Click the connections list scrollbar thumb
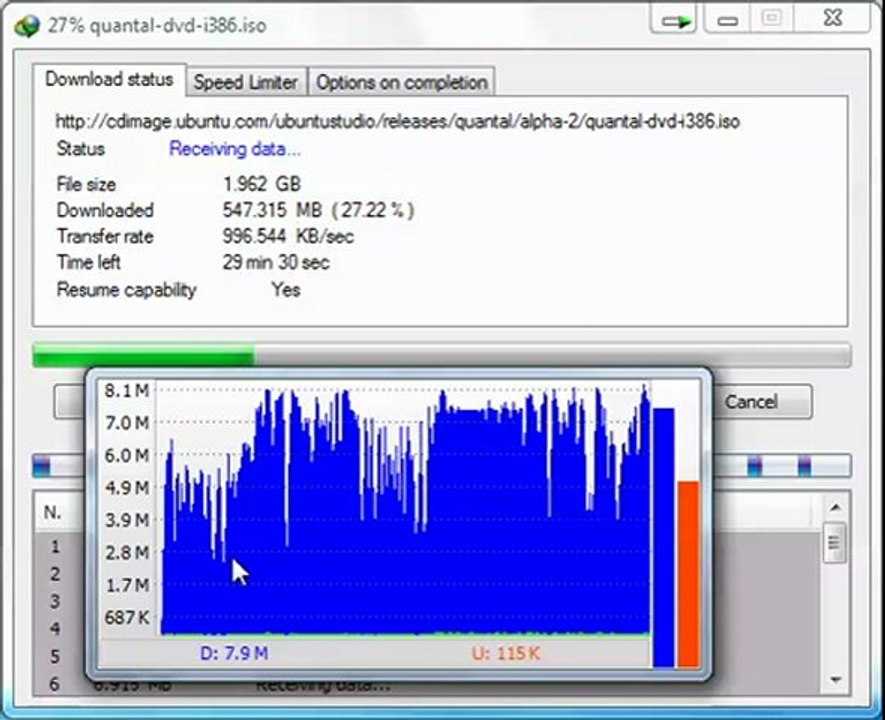This screenshot has width=885, height=720. [835, 542]
